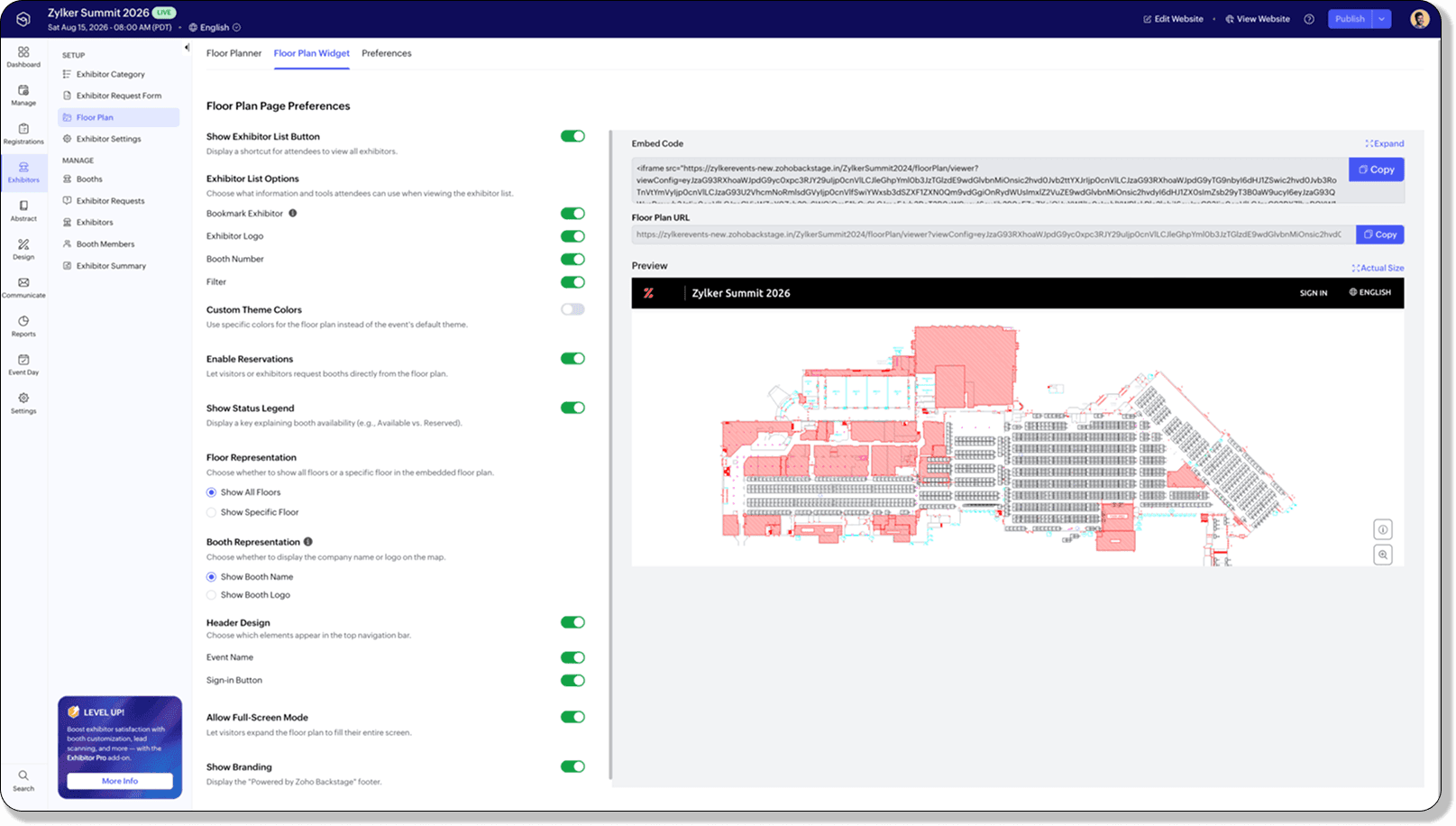Select Show All Floors radio option
The image size is (1456, 826).
(211, 492)
